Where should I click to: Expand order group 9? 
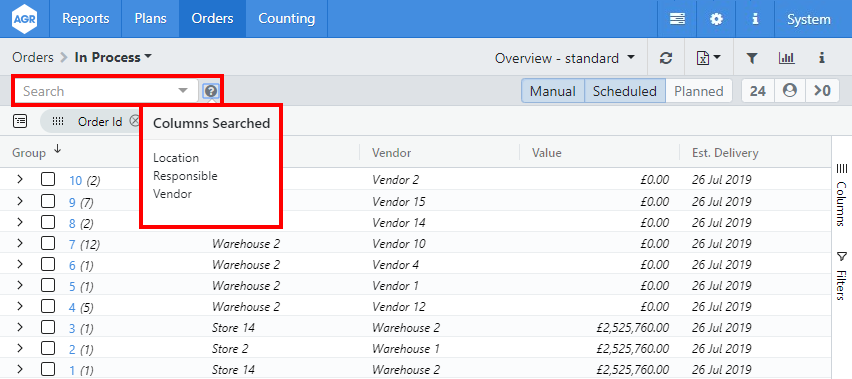[x=20, y=201]
